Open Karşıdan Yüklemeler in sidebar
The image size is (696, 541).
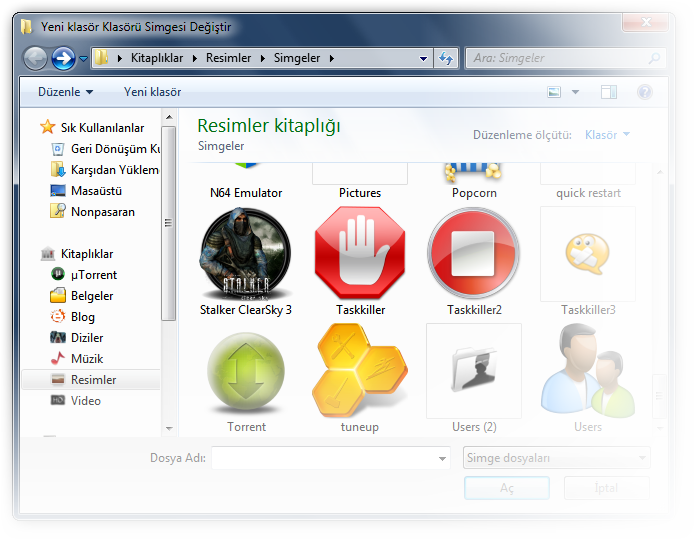105,170
